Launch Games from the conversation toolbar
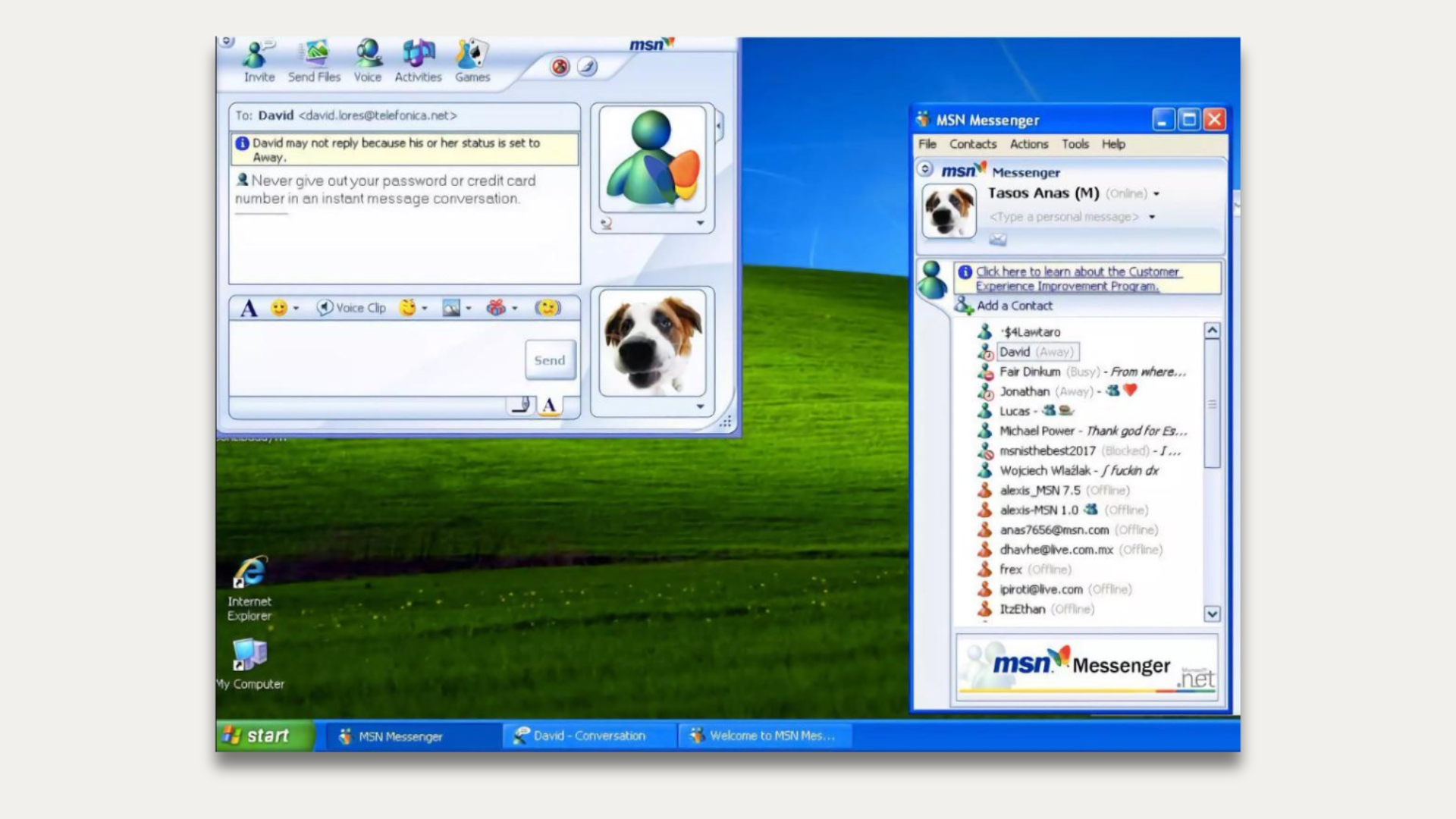 click(x=472, y=61)
